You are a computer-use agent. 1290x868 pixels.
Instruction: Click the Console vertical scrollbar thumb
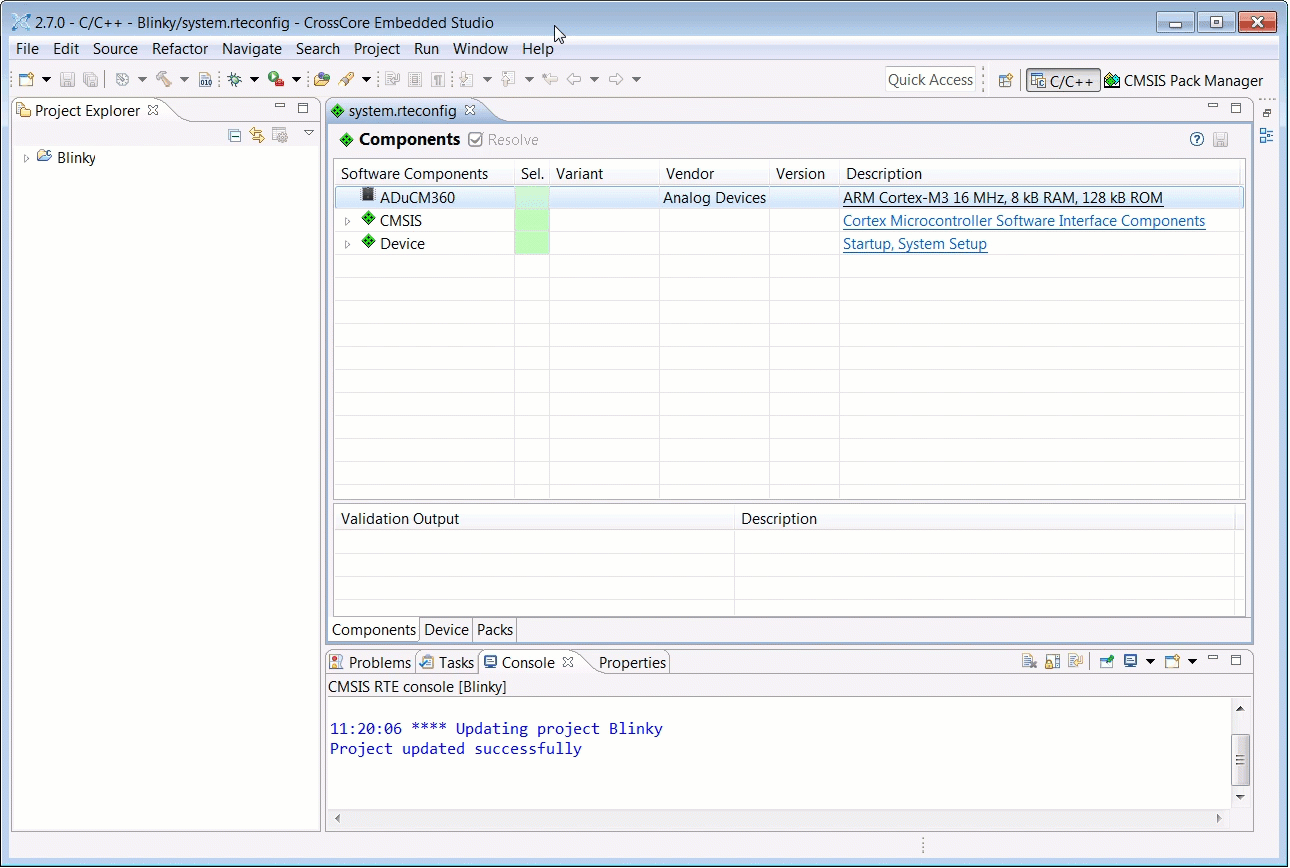(x=1240, y=759)
